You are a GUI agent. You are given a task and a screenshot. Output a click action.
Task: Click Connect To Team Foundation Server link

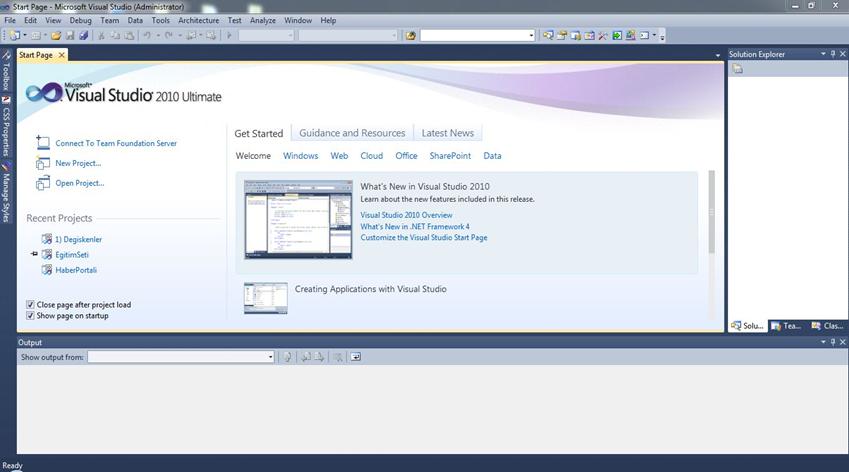[116, 143]
